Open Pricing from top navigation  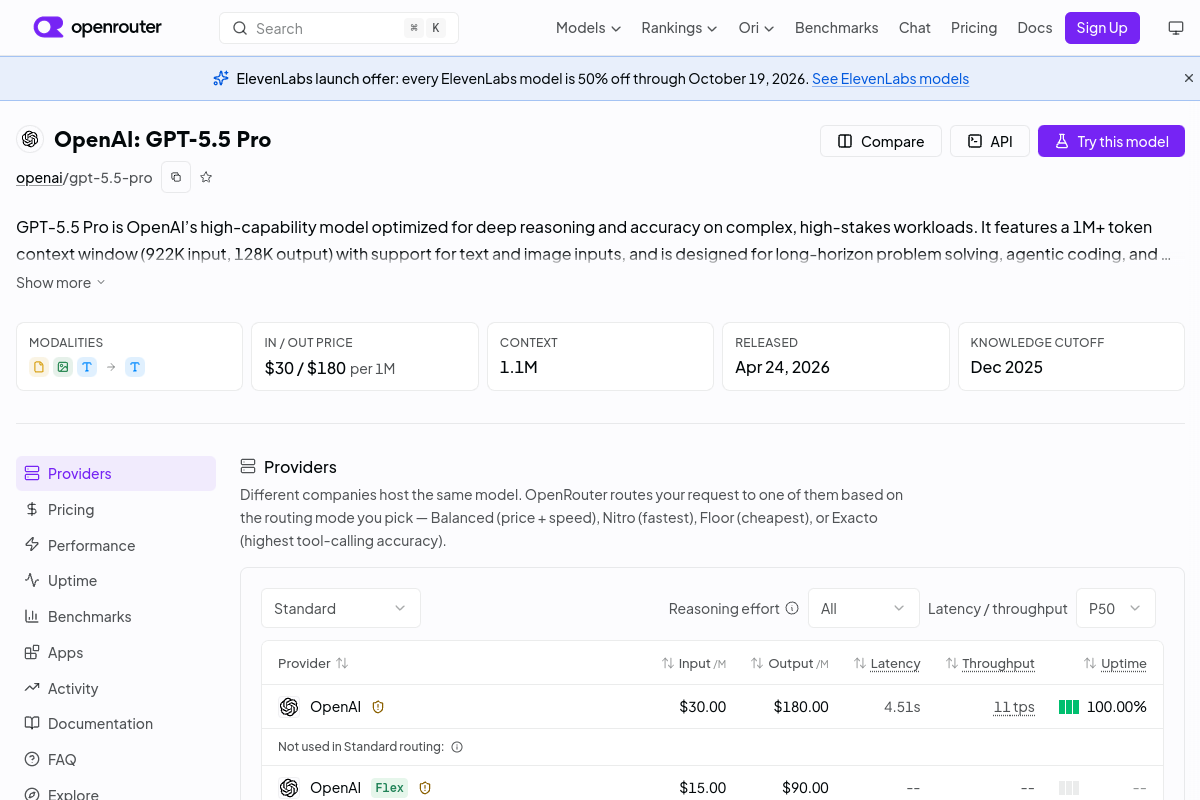click(x=974, y=28)
